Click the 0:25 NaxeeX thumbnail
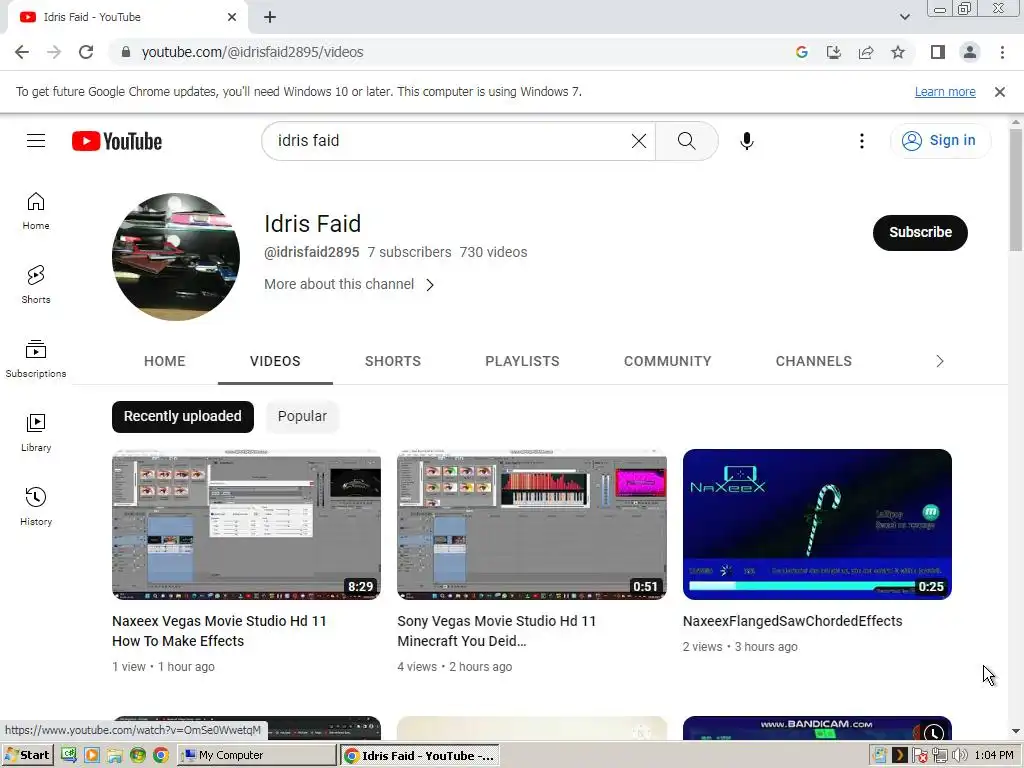 pyautogui.click(x=817, y=524)
